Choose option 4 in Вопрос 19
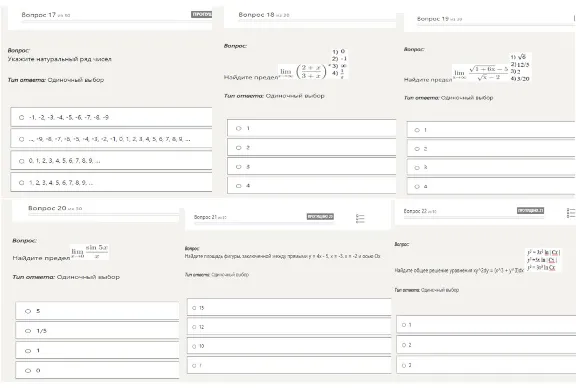Screen dimensions: 576x389 pyautogui.click(x=491, y=187)
